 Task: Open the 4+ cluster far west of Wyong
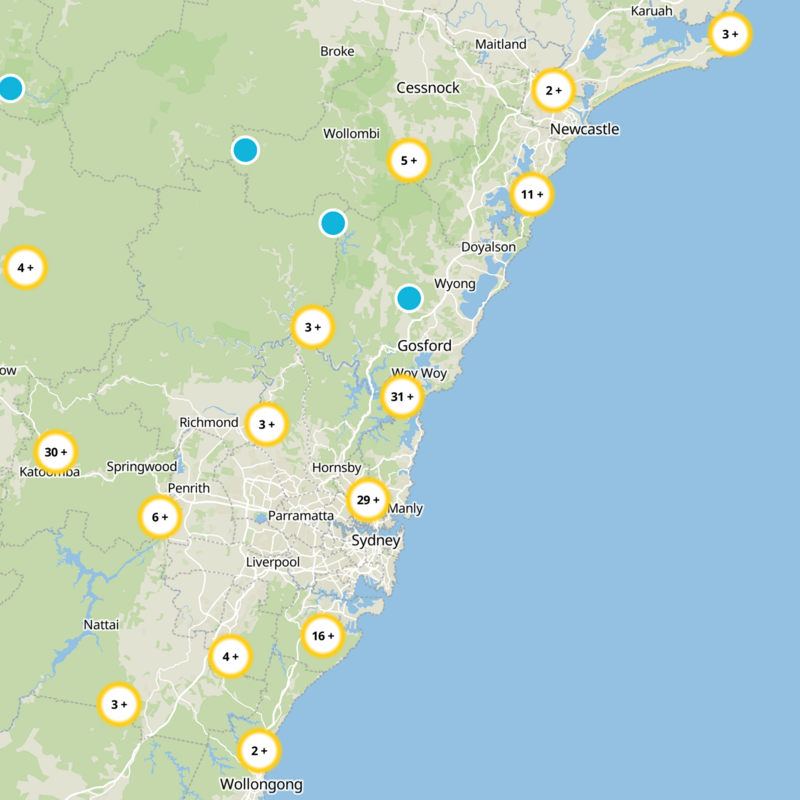[x=25, y=267]
